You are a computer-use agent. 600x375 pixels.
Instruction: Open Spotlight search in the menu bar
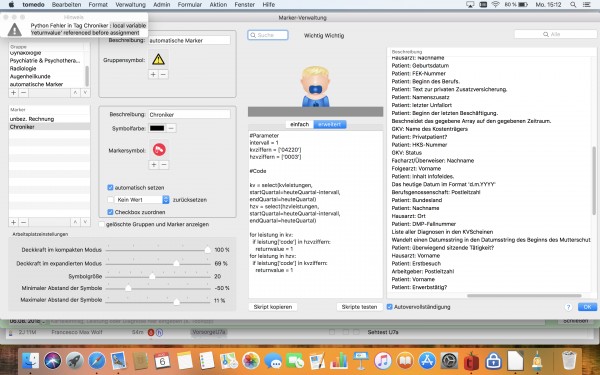[573, 5]
